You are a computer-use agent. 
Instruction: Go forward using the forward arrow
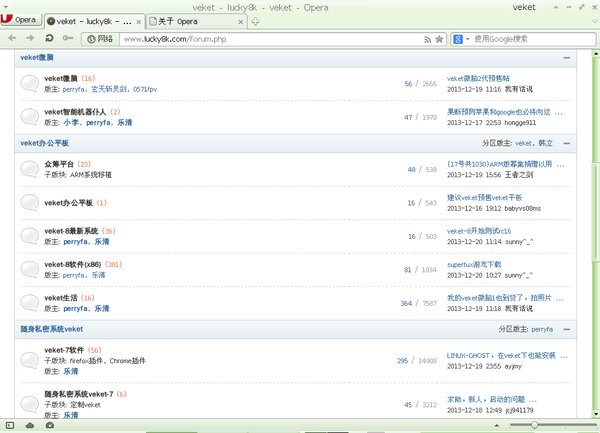point(30,38)
